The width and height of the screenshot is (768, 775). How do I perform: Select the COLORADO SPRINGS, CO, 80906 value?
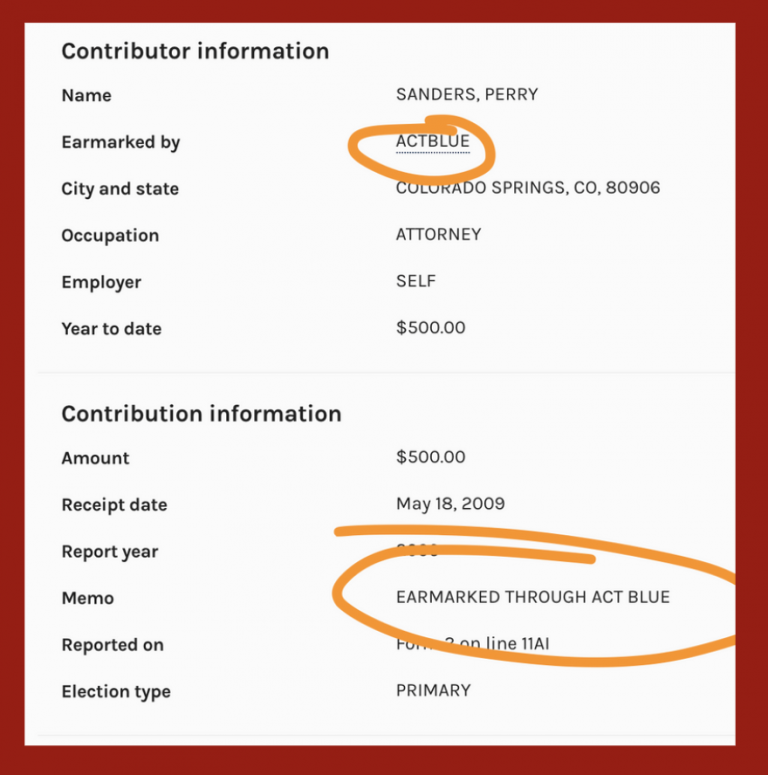(x=528, y=188)
